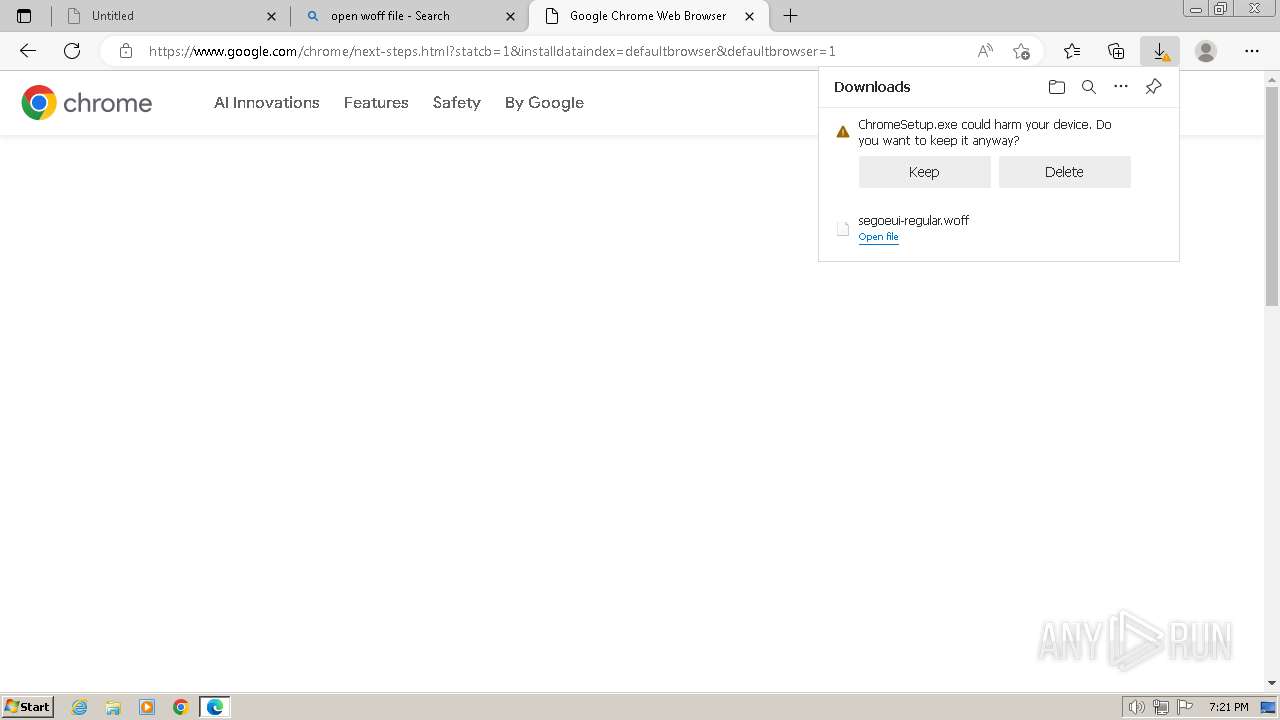Open the user profile icon
This screenshot has height=720, width=1280.
click(1206, 51)
